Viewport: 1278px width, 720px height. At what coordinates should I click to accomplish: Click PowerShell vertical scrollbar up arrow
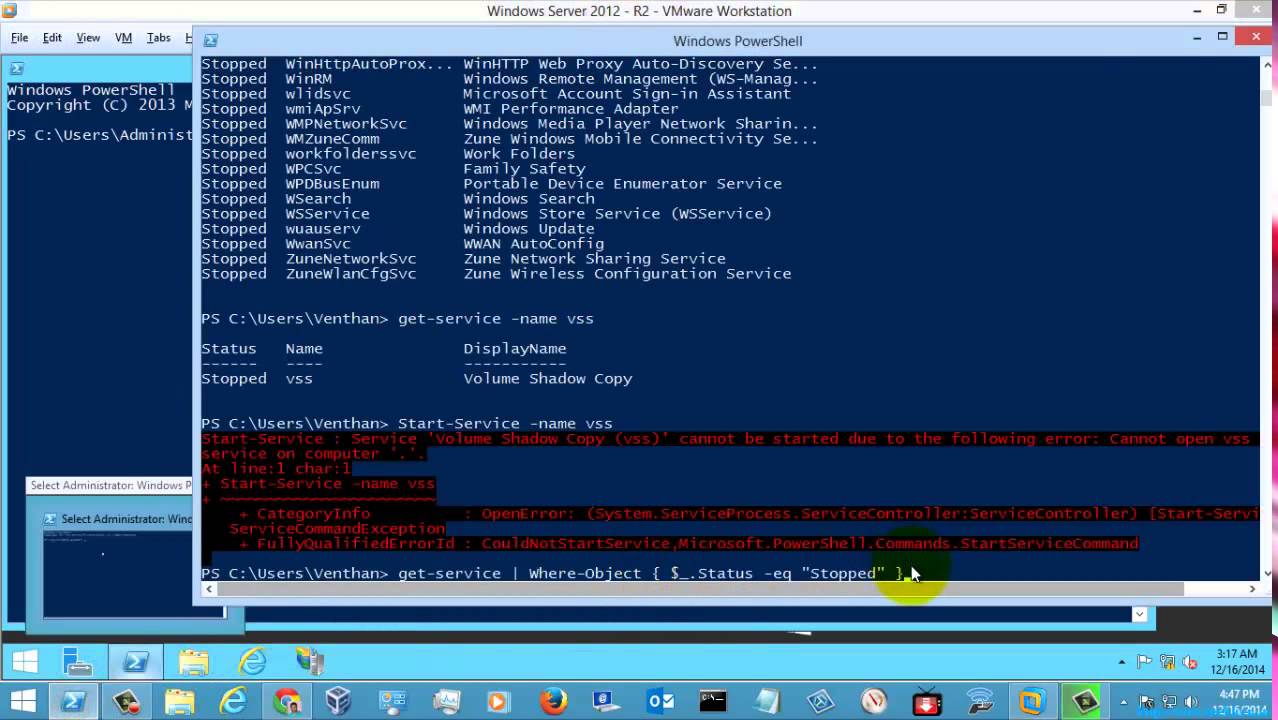click(1268, 64)
